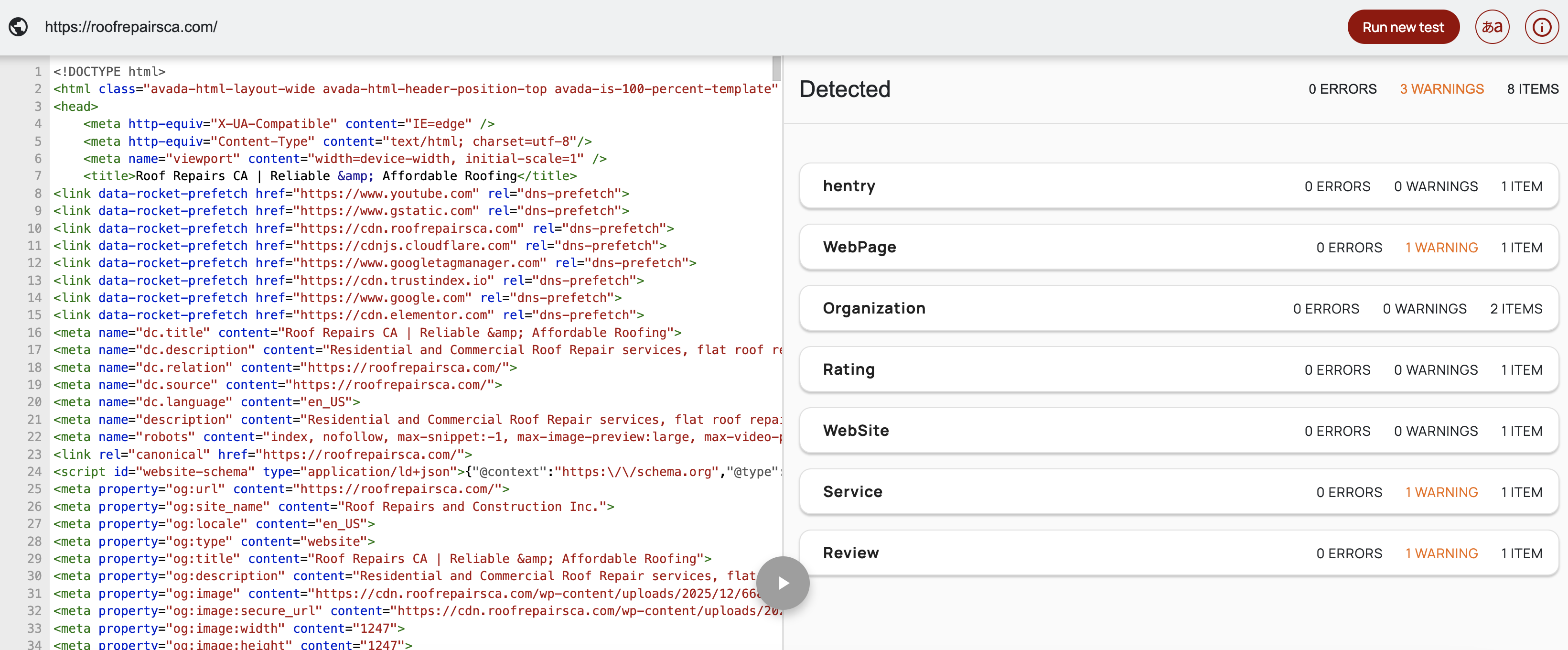This screenshot has height=650, width=1568.
Task: Click the URL address field
Action: click(x=131, y=26)
